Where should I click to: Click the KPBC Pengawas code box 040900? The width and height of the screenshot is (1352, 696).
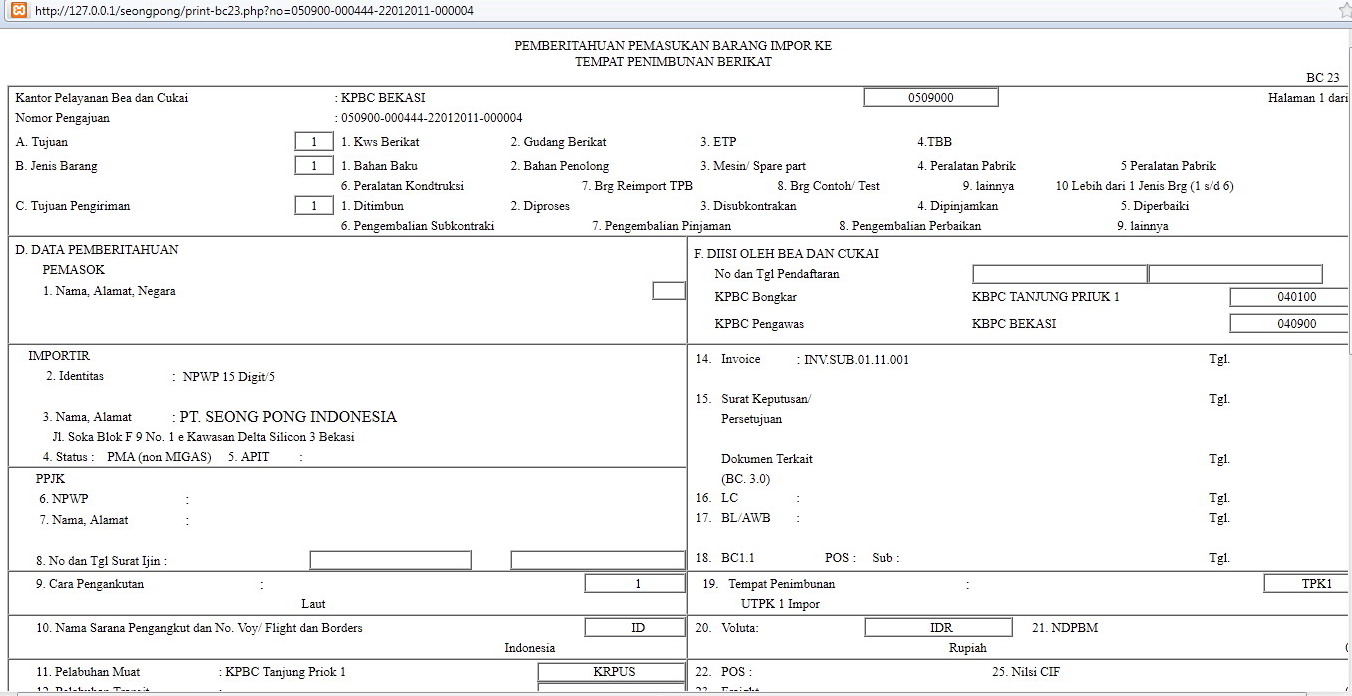click(x=1288, y=322)
